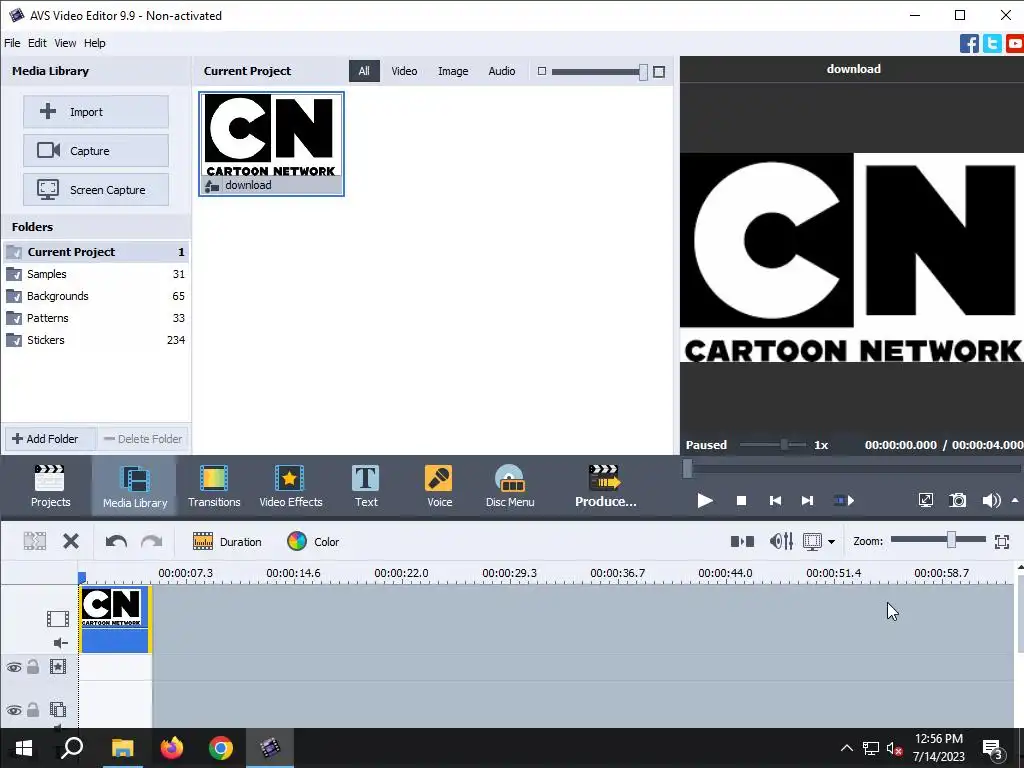Image resolution: width=1024 pixels, height=768 pixels.
Task: Open the transition timeline toggle icon
Action: 742,541
